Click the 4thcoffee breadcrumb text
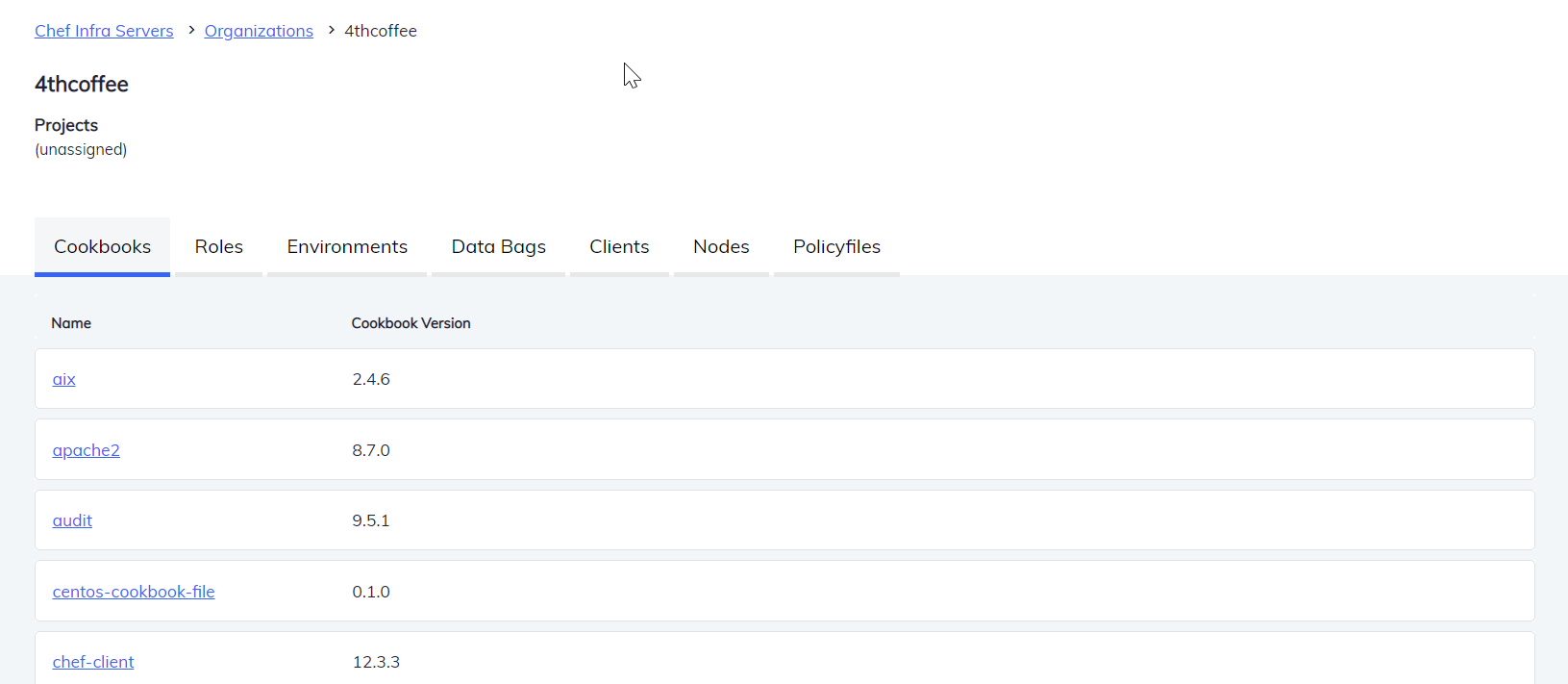The image size is (1568, 684). 381,31
